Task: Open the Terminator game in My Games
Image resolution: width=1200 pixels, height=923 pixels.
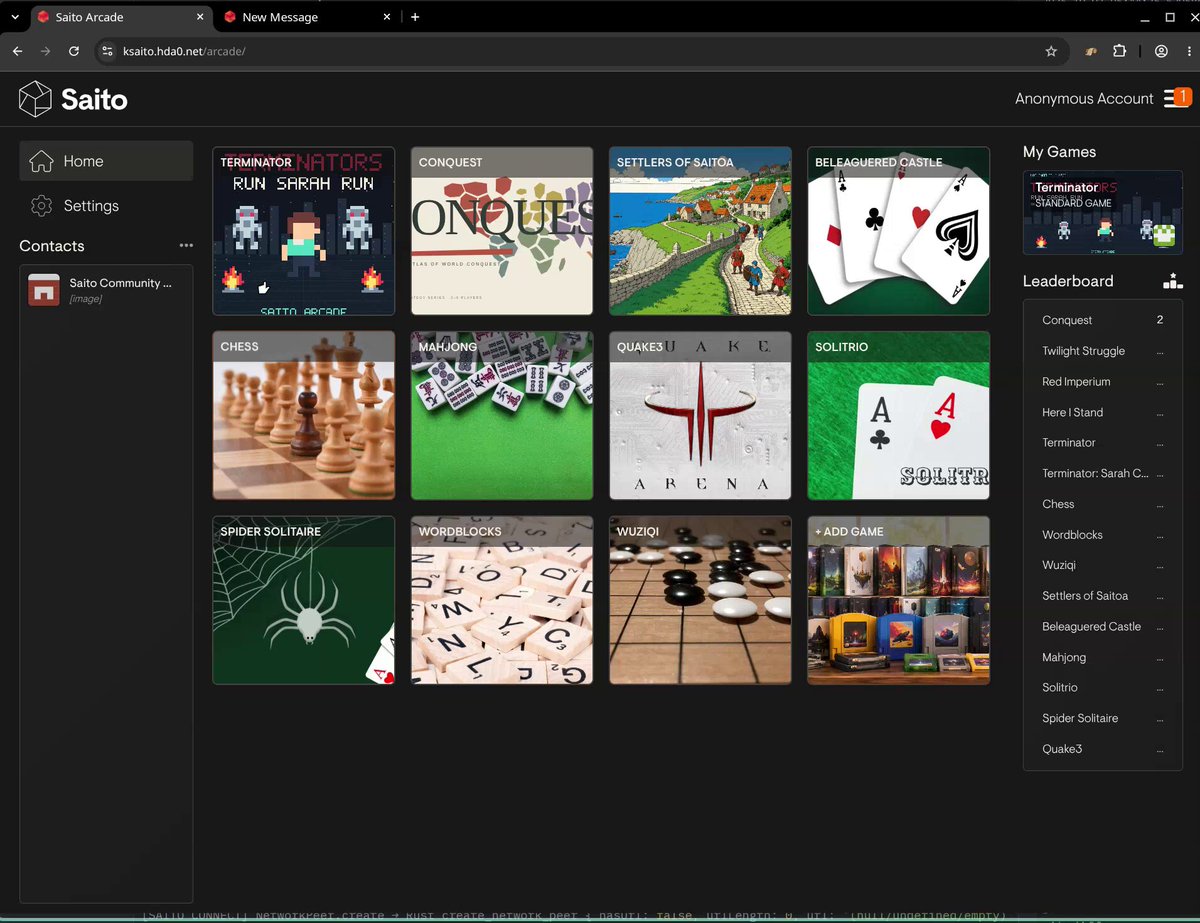Action: pyautogui.click(x=1103, y=212)
